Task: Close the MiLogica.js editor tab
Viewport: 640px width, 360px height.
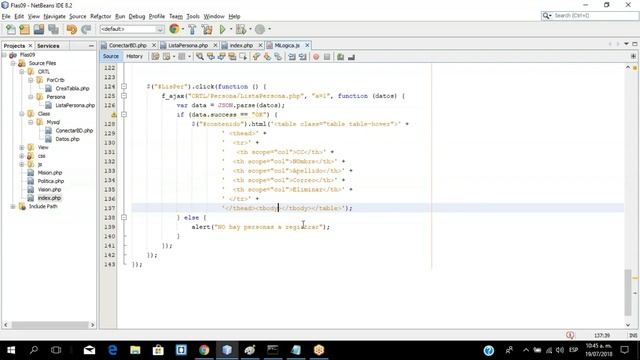Action: [x=307, y=45]
